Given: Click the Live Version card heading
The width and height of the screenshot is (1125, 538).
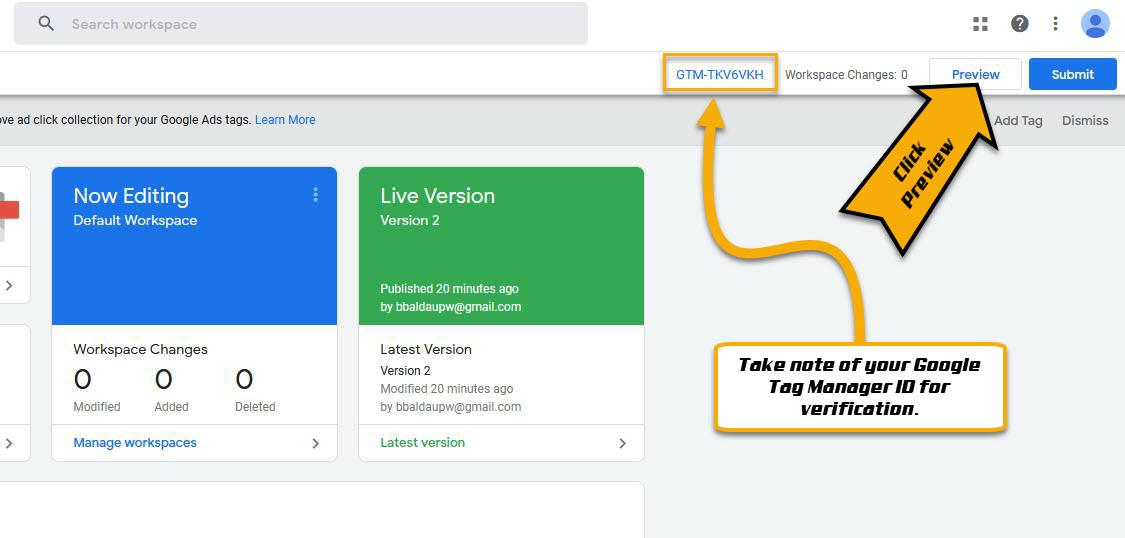Looking at the screenshot, I should click(x=438, y=196).
